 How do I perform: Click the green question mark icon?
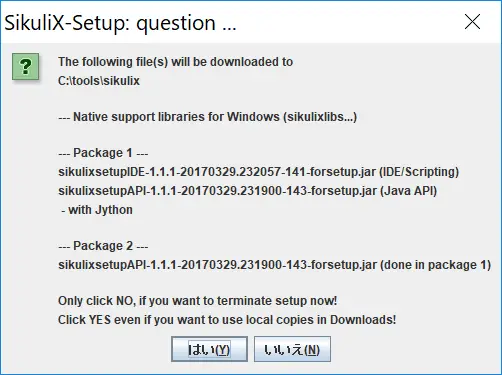[x=26, y=67]
